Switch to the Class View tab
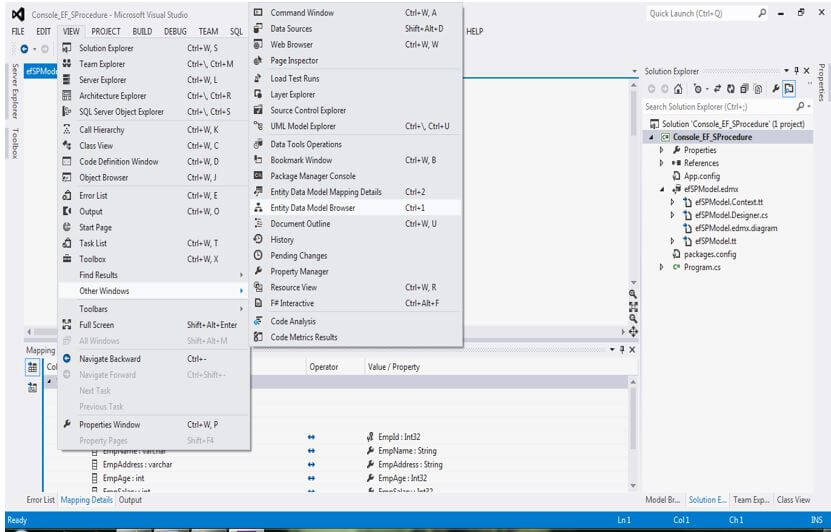 point(793,500)
